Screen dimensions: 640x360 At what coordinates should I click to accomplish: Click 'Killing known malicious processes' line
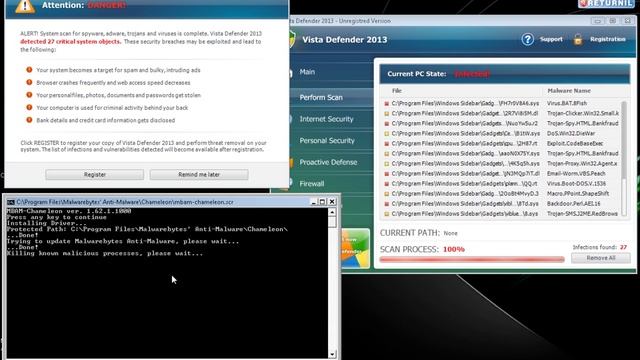tap(104, 253)
